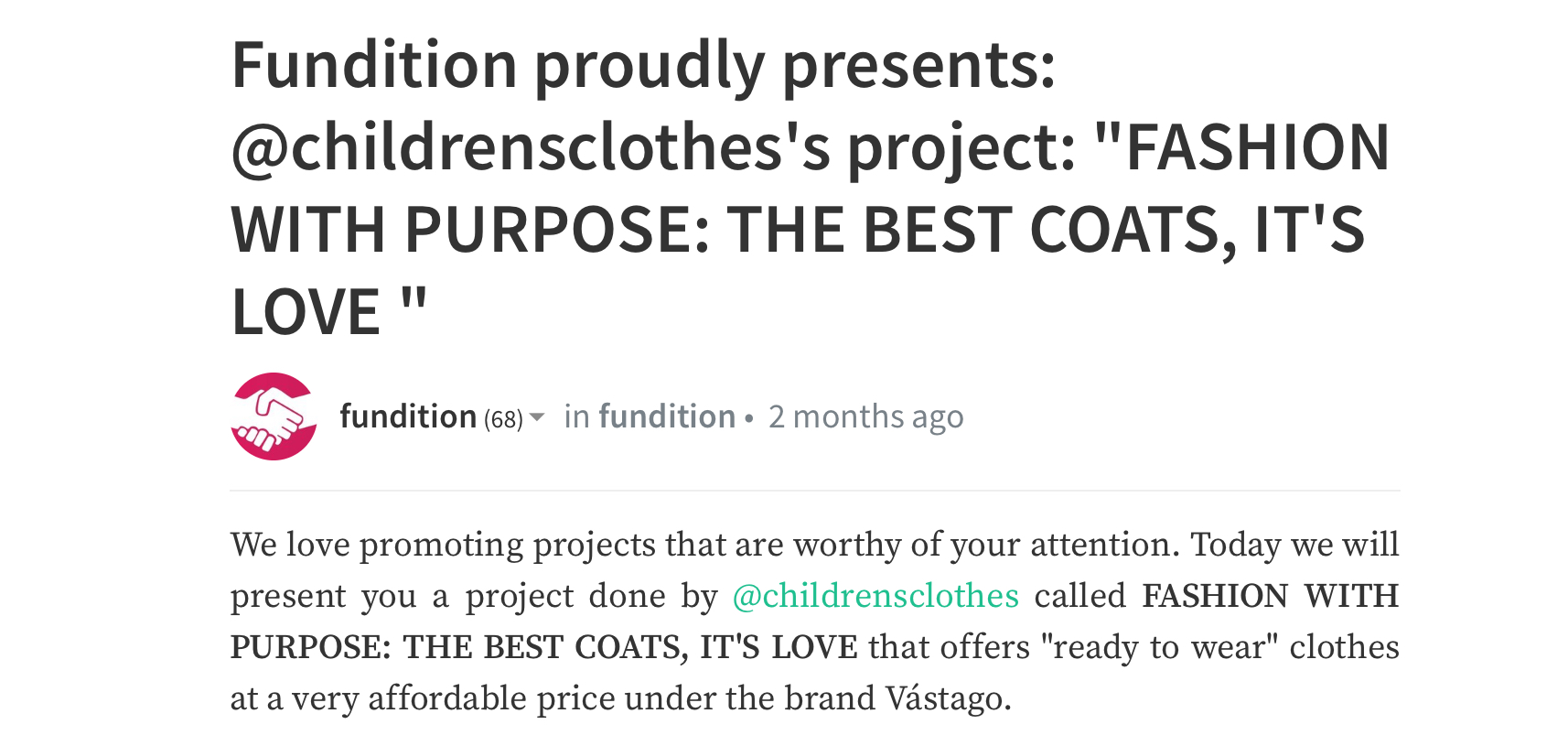Click '@childrensclothes's project:' in the headline
The height and width of the screenshot is (746, 1568).
[653, 148]
